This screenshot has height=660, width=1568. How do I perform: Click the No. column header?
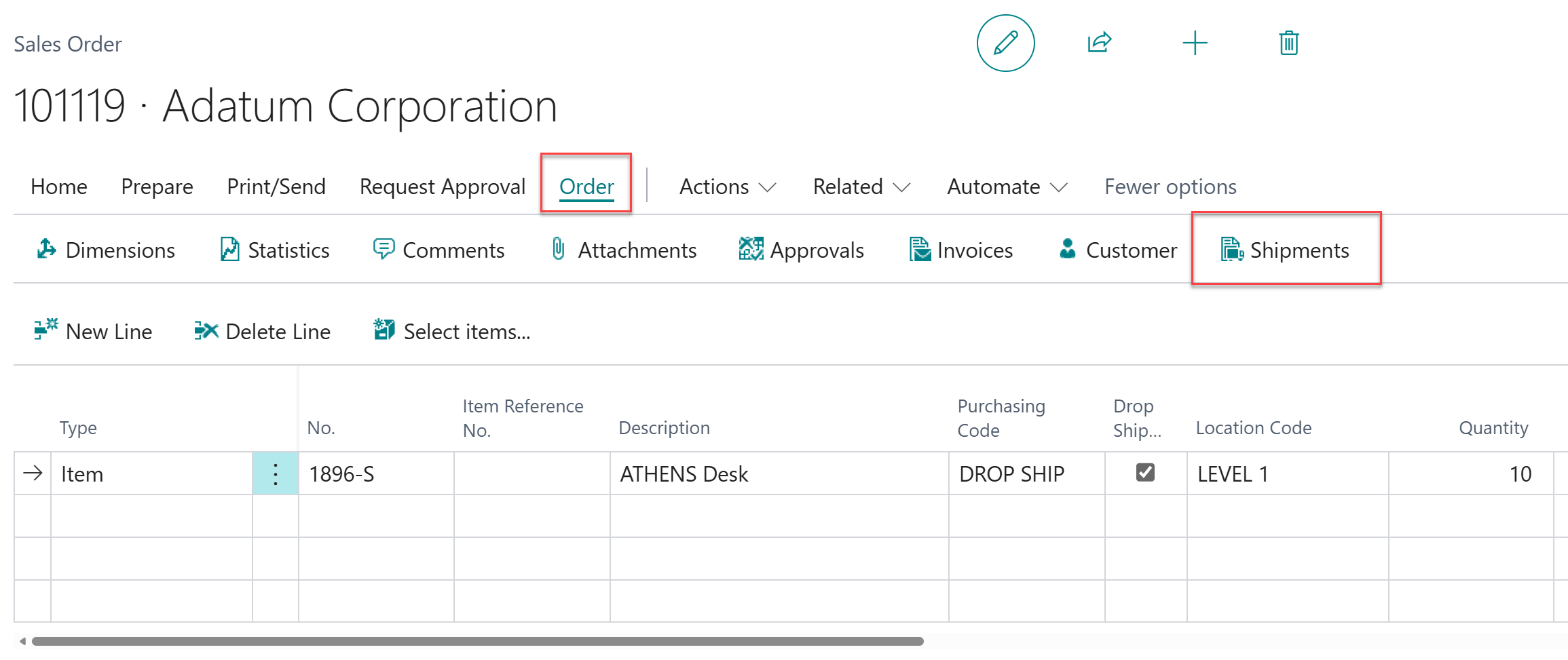(x=320, y=428)
